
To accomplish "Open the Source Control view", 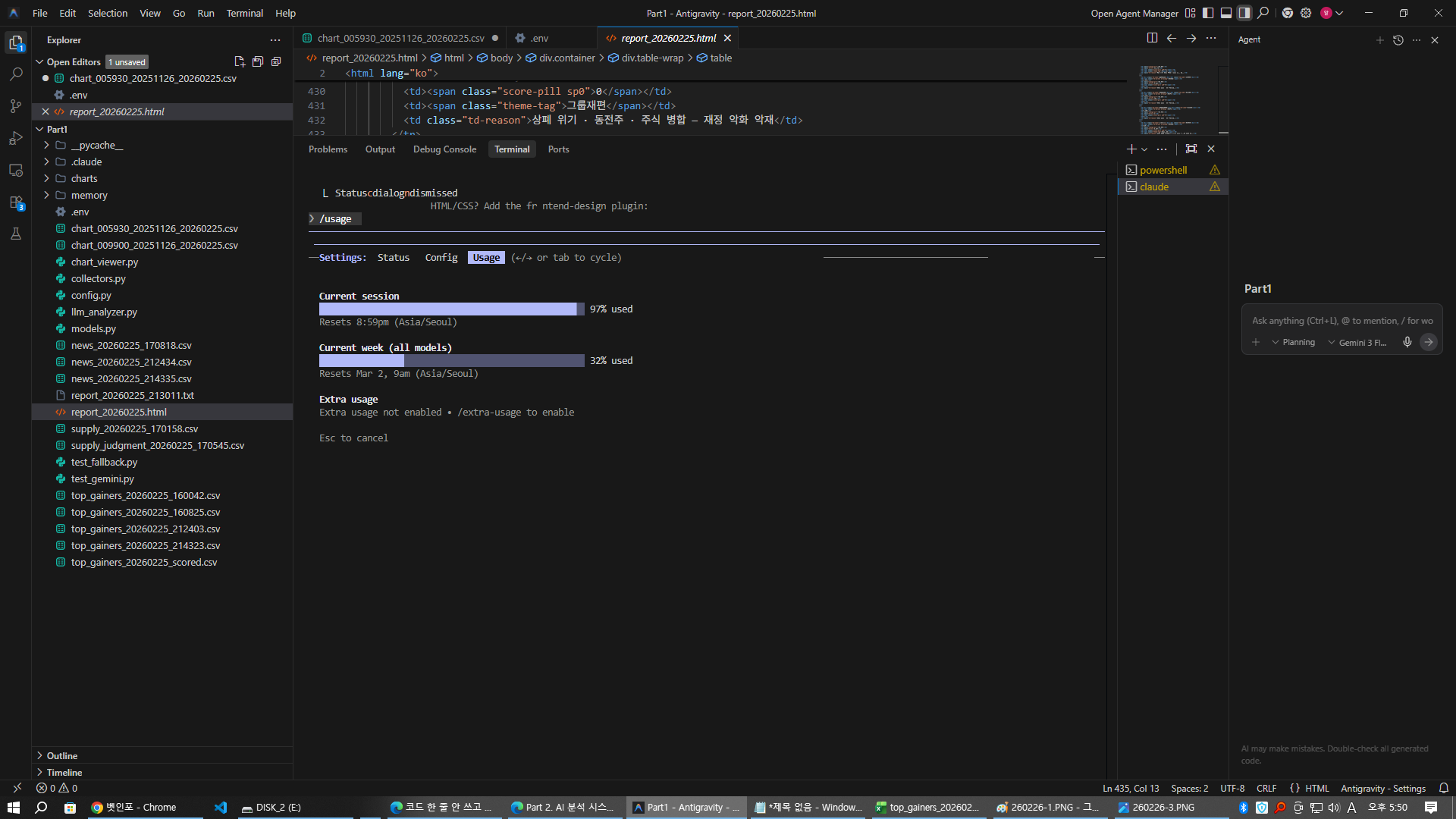I will (x=16, y=106).
